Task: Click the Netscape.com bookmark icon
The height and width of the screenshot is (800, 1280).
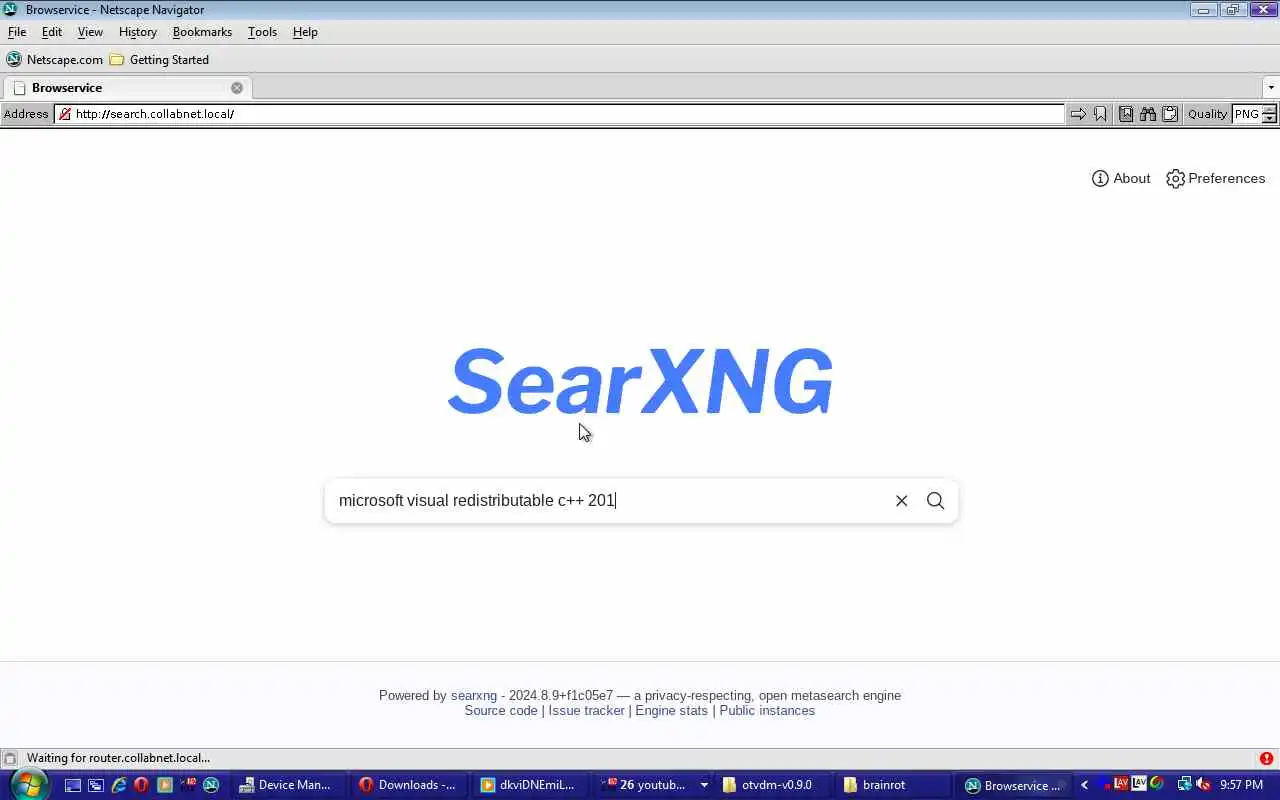Action: (x=14, y=59)
